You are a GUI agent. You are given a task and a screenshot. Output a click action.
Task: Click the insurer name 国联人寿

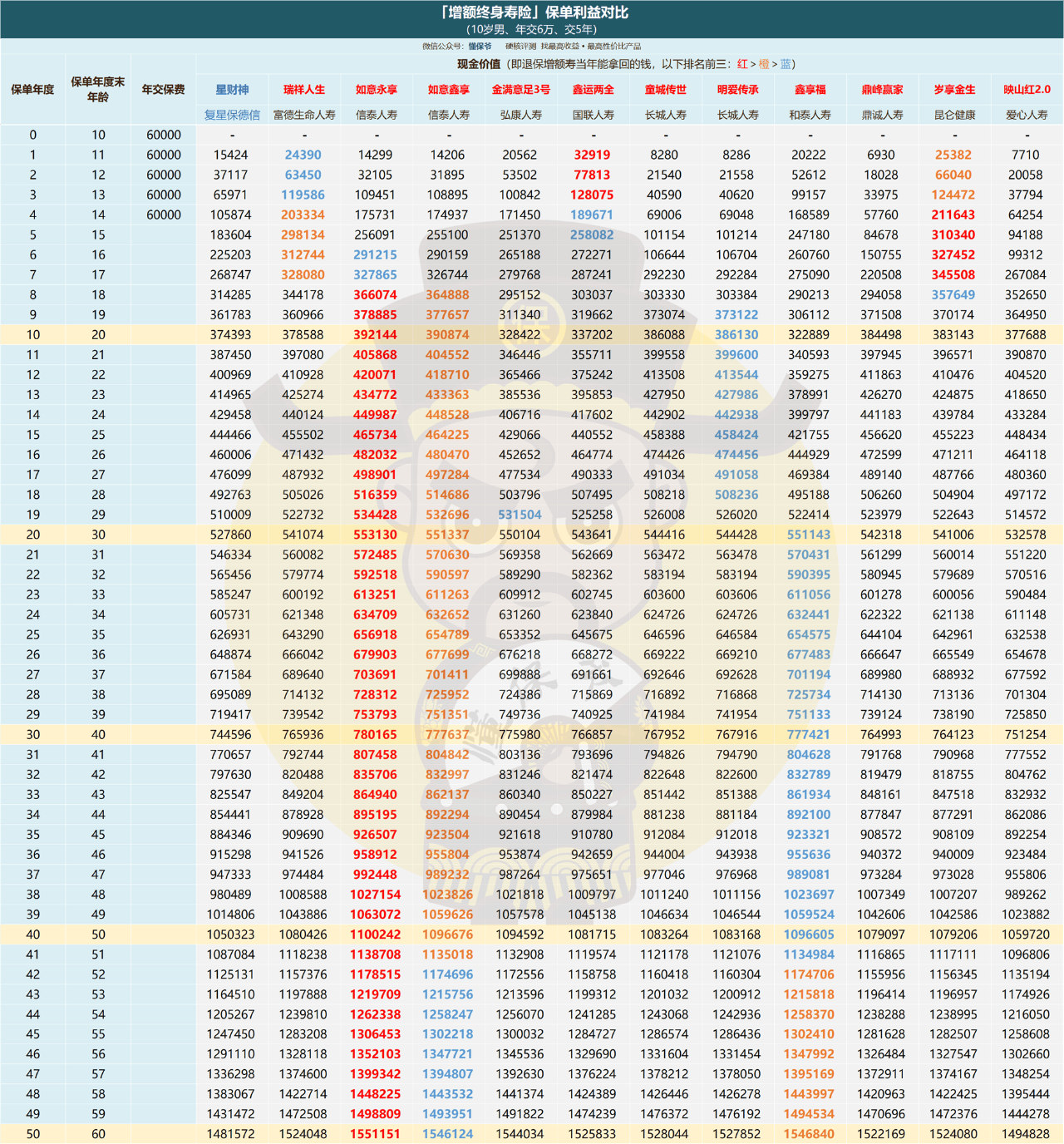pos(594,115)
